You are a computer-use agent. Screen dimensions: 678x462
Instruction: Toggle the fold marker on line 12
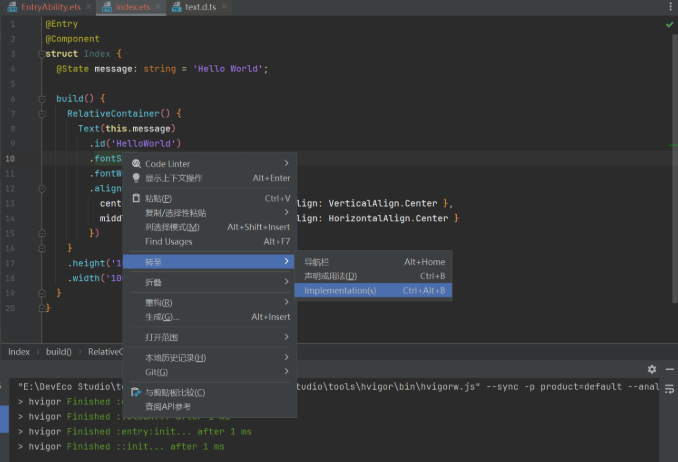click(42, 189)
